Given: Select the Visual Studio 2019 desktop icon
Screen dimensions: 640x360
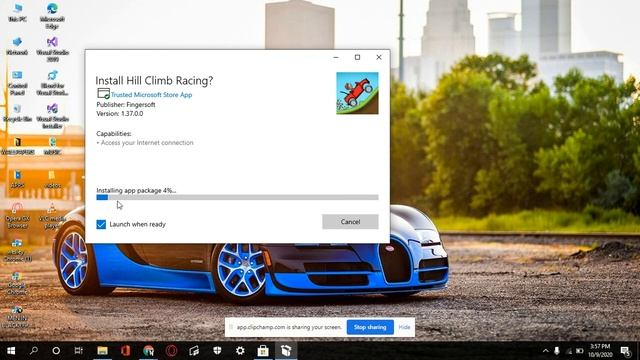Looking at the screenshot, I should 52,49.
